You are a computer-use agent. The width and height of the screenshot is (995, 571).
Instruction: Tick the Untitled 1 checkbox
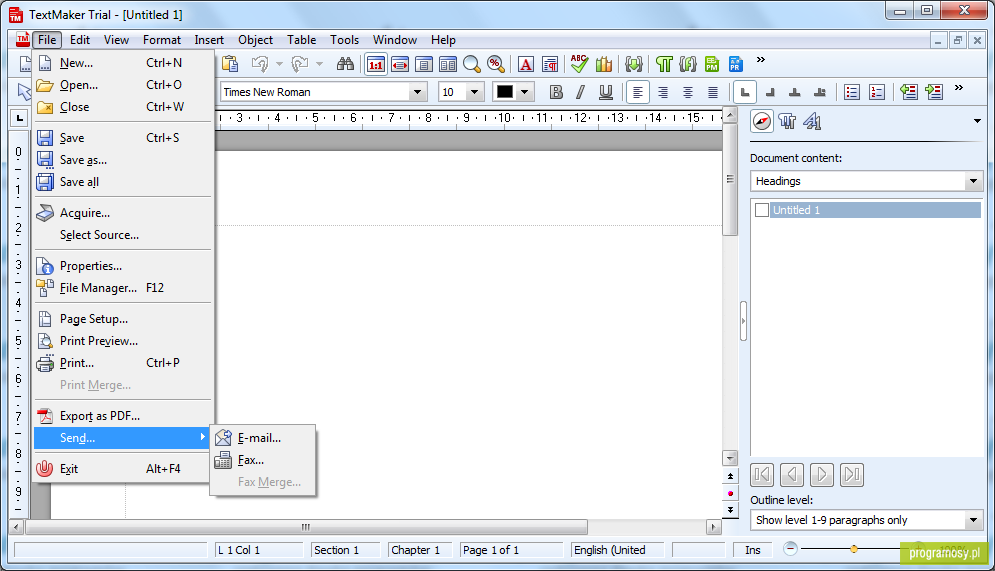(761, 210)
